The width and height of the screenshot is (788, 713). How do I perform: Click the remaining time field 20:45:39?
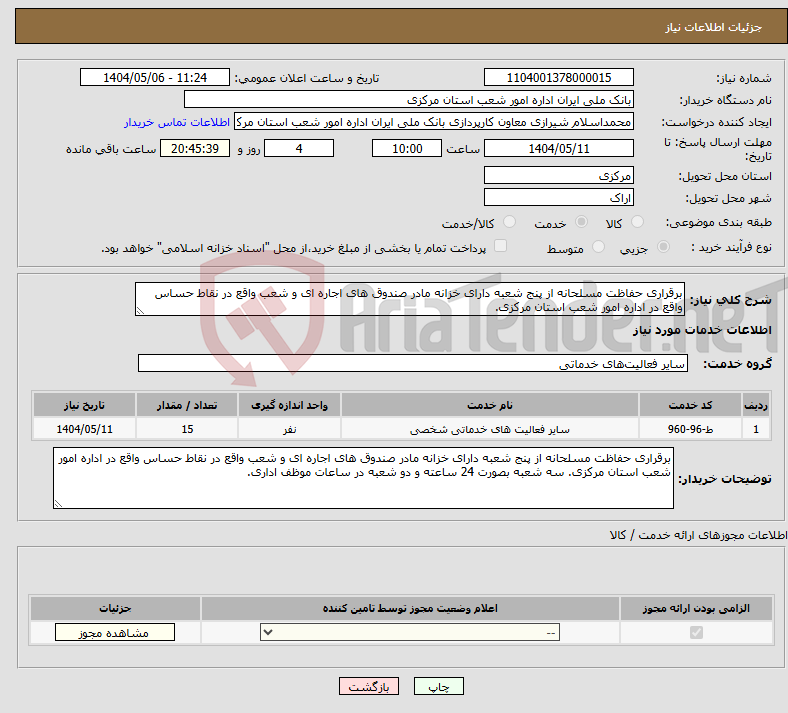pos(195,148)
